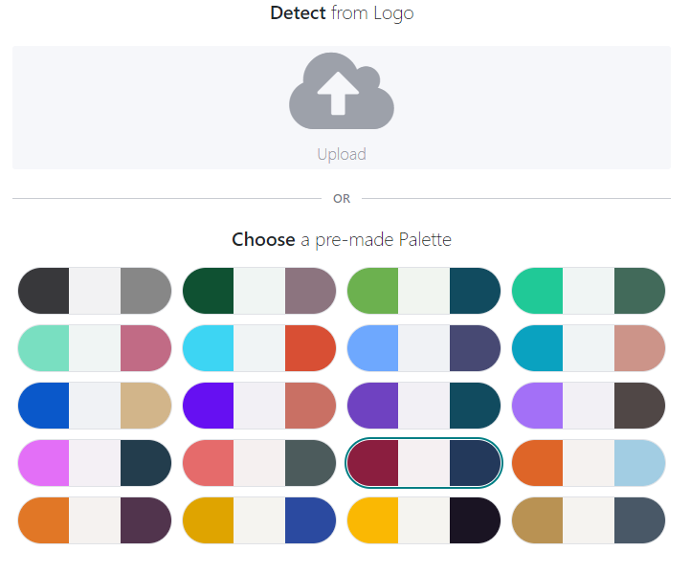Choose the mint and rose pink palette

95,348
